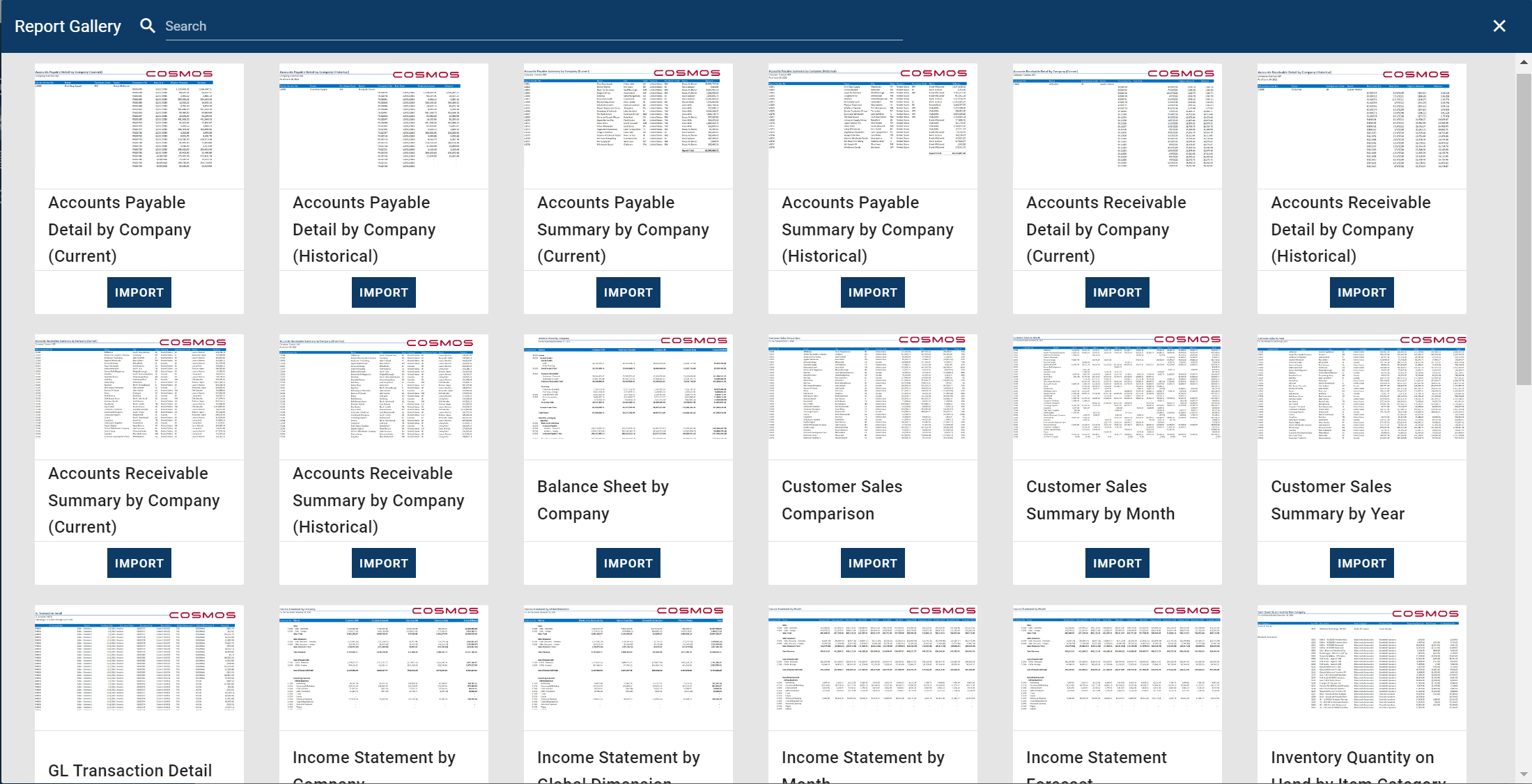Import Accounts Payable Summary by Company (Current)
The width and height of the screenshot is (1532, 784).
click(x=628, y=292)
